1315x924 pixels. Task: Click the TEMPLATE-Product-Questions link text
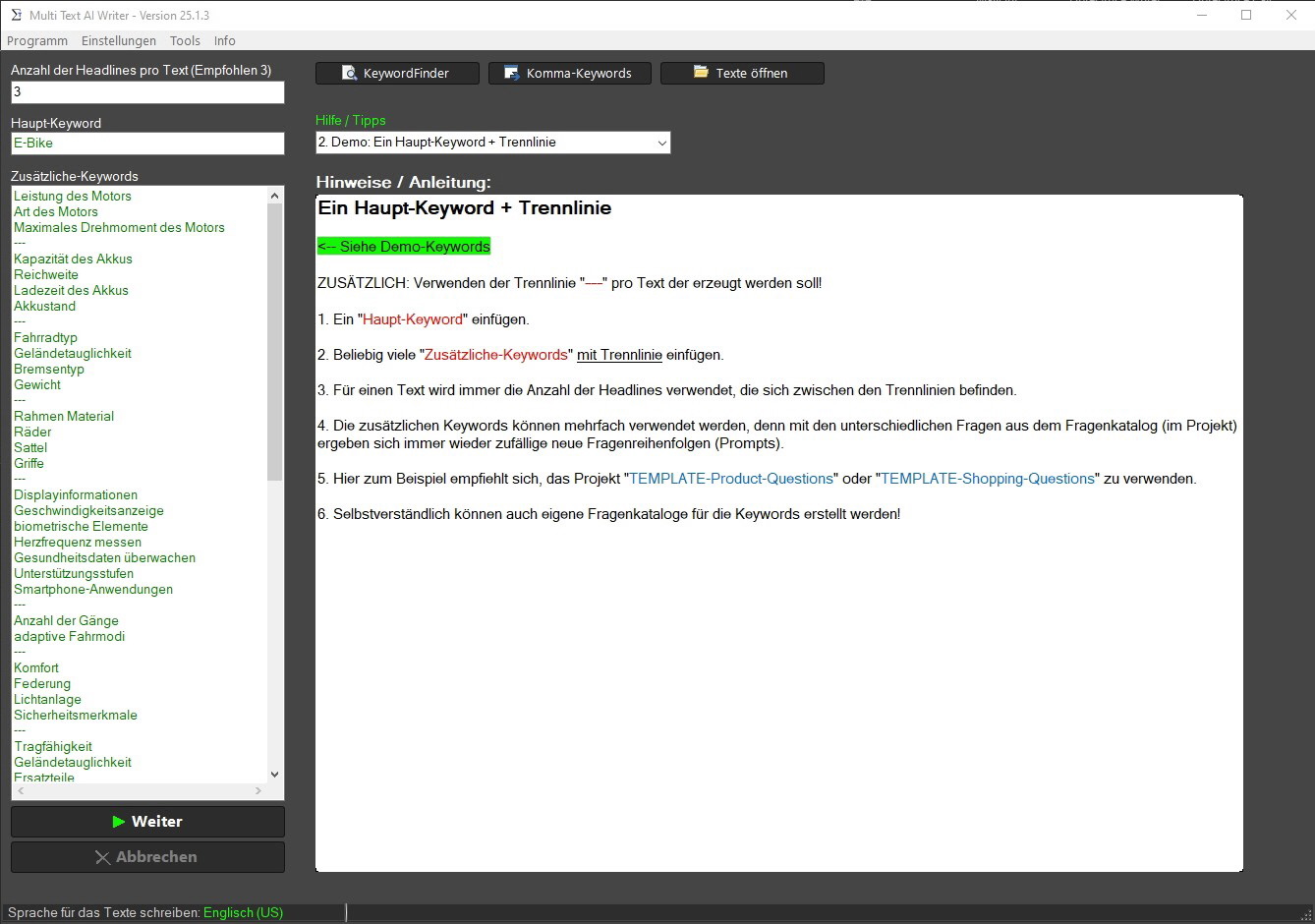click(731, 479)
